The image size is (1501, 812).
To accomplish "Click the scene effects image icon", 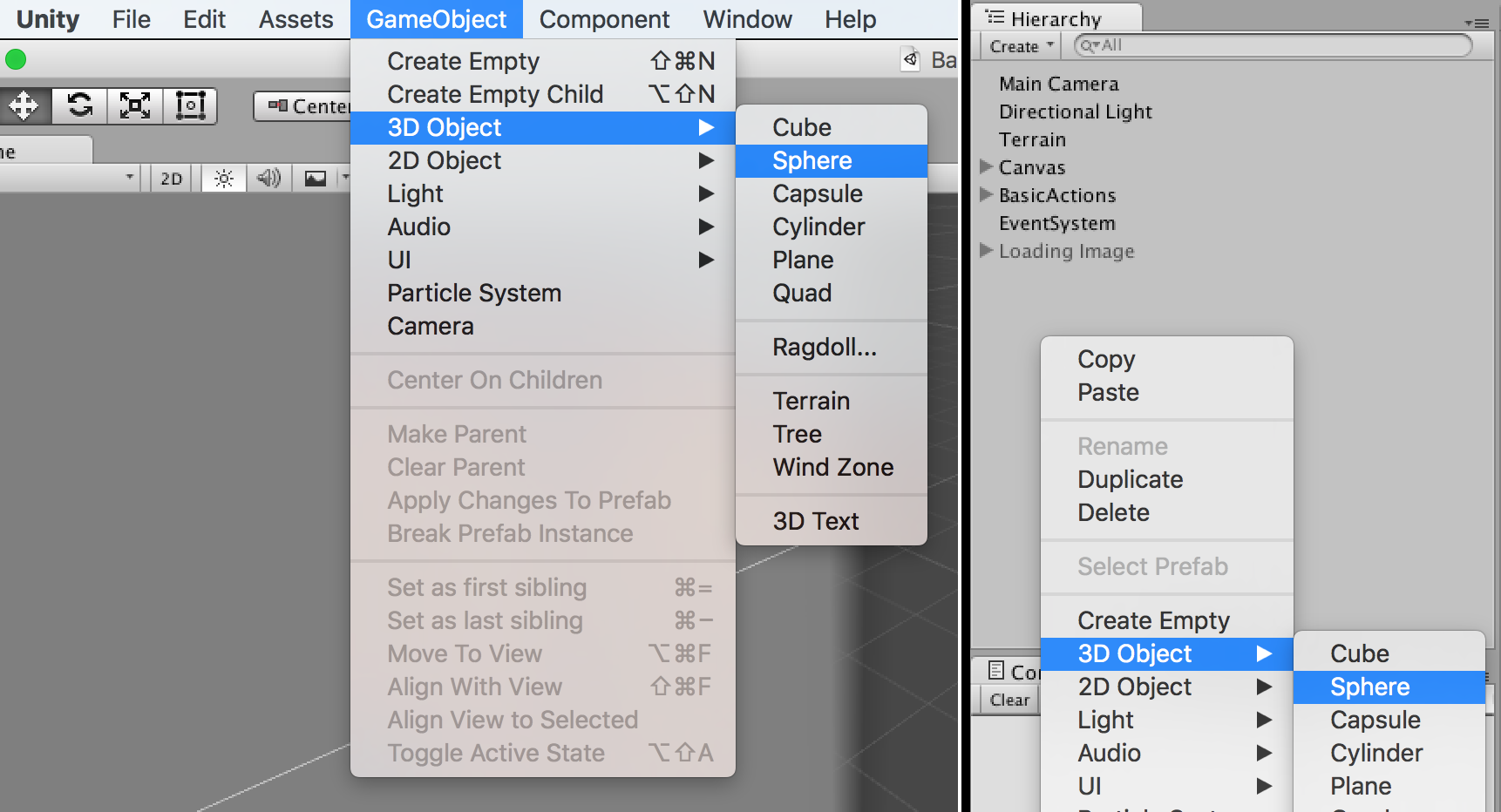I will point(315,178).
